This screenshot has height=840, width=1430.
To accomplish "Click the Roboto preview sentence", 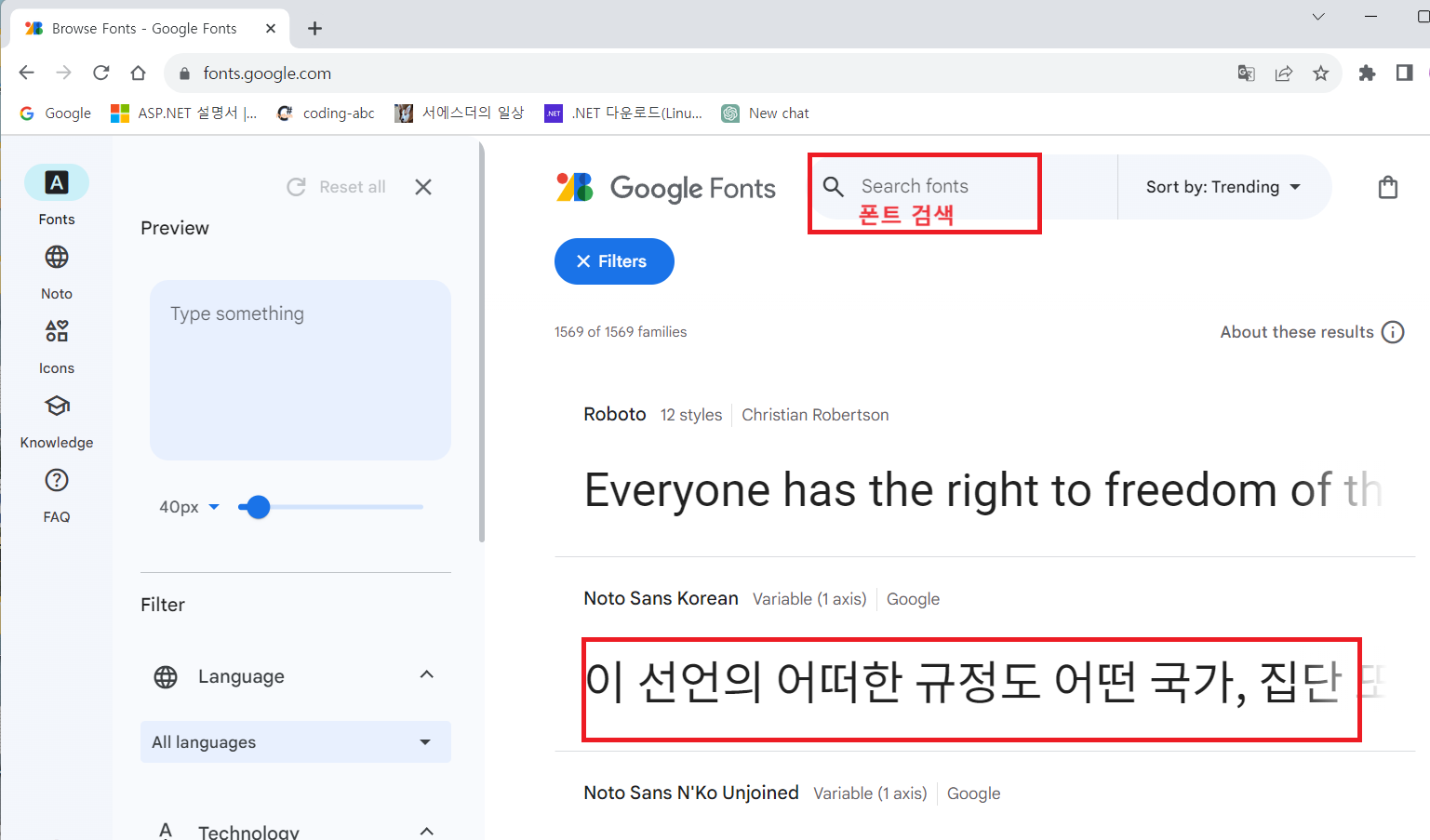I will click(x=983, y=490).
